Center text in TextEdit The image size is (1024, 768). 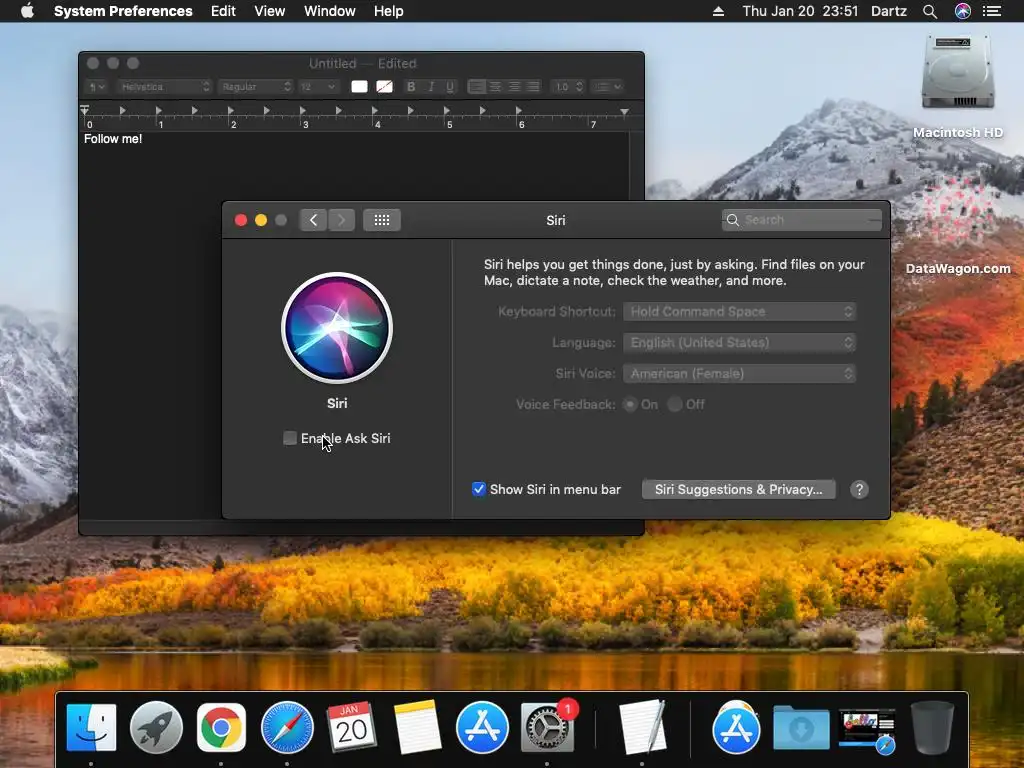click(x=496, y=86)
